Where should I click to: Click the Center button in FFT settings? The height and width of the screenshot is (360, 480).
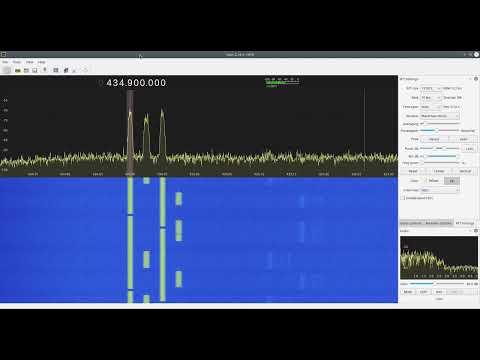439,171
